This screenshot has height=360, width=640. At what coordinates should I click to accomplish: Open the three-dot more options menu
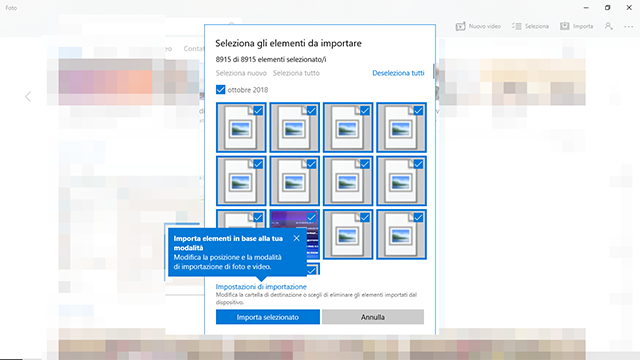click(x=629, y=26)
